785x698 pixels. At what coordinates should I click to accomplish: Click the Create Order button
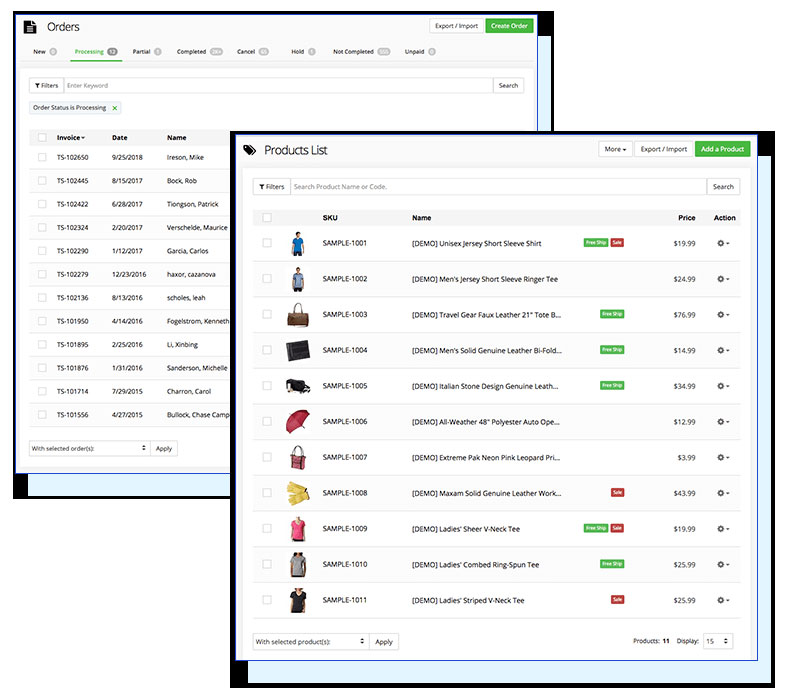(509, 26)
